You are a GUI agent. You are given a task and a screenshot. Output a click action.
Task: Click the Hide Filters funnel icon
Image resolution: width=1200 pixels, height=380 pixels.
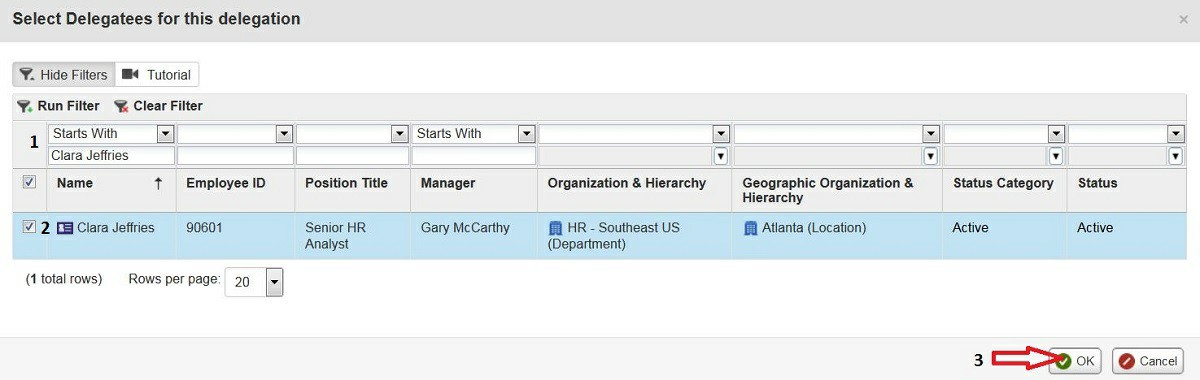pos(27,75)
